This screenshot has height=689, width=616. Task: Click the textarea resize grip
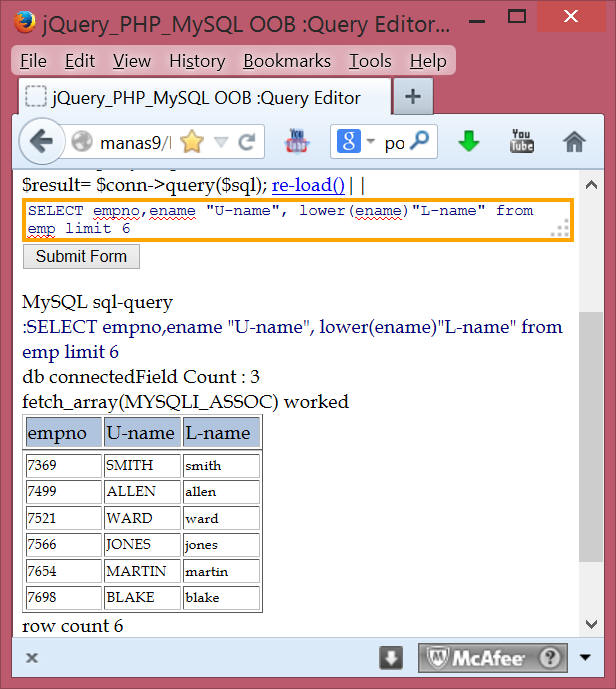pos(561,230)
